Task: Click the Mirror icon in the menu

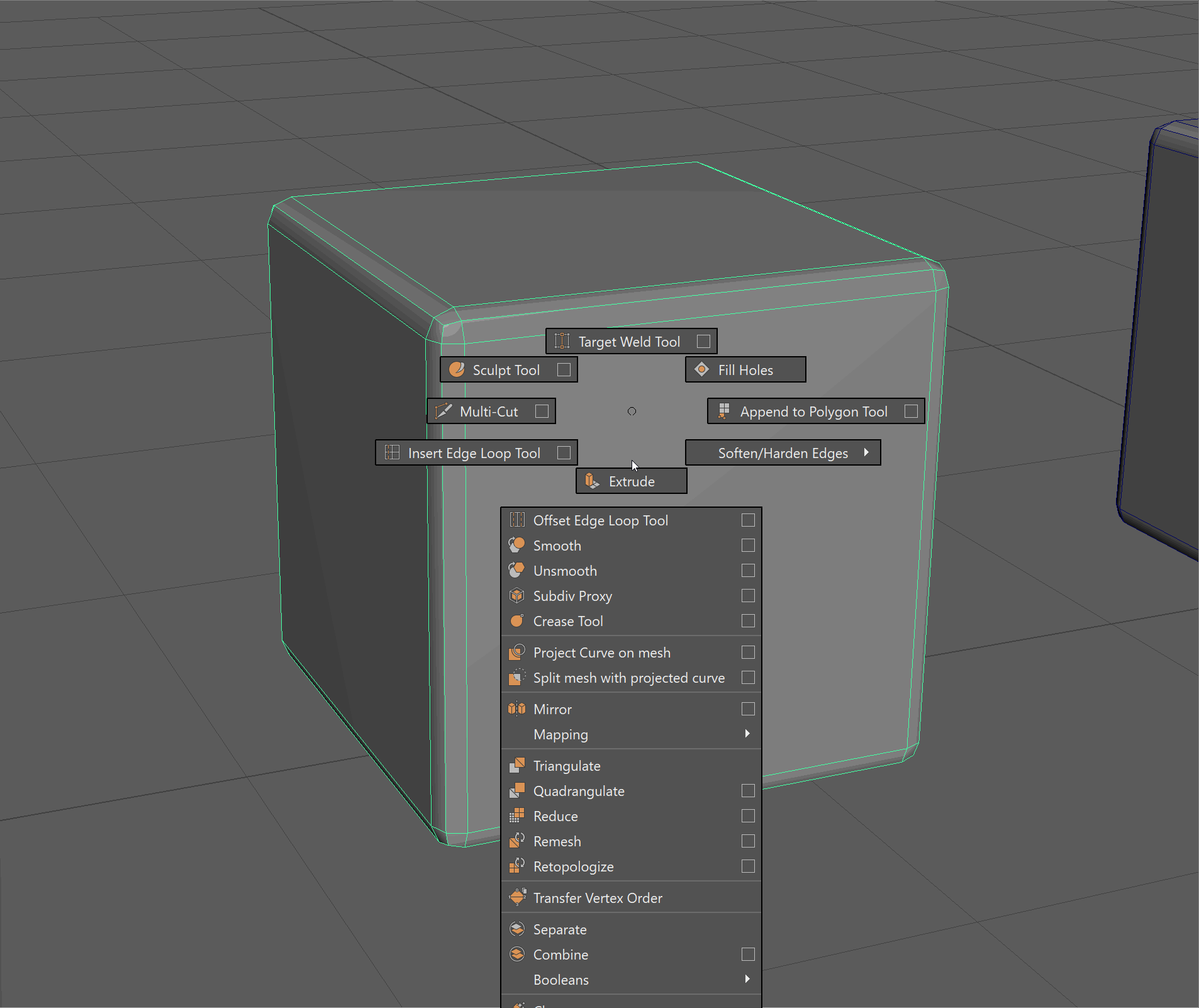Action: [516, 709]
